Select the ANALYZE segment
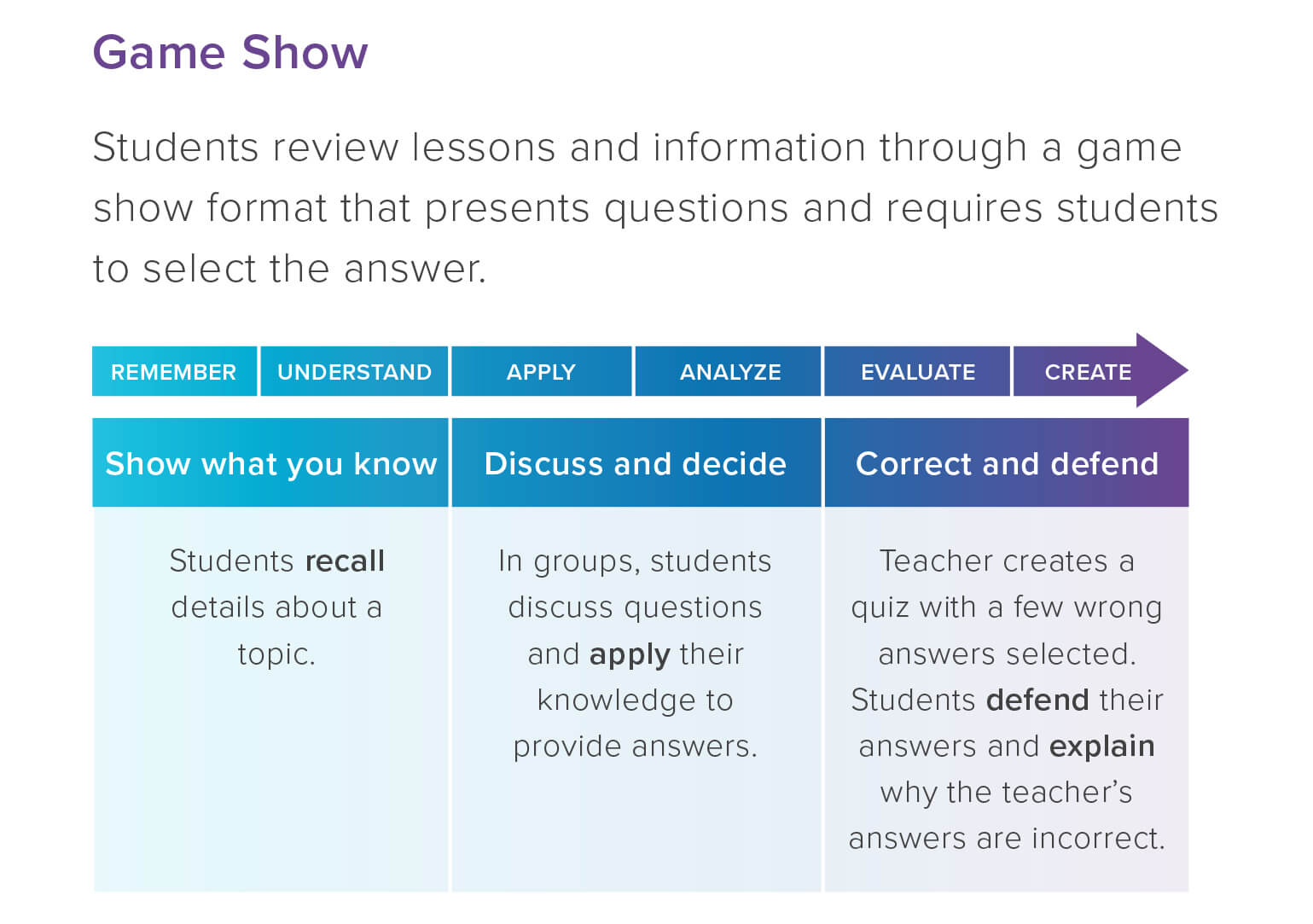Screen dimensions: 1313x924 (729, 372)
